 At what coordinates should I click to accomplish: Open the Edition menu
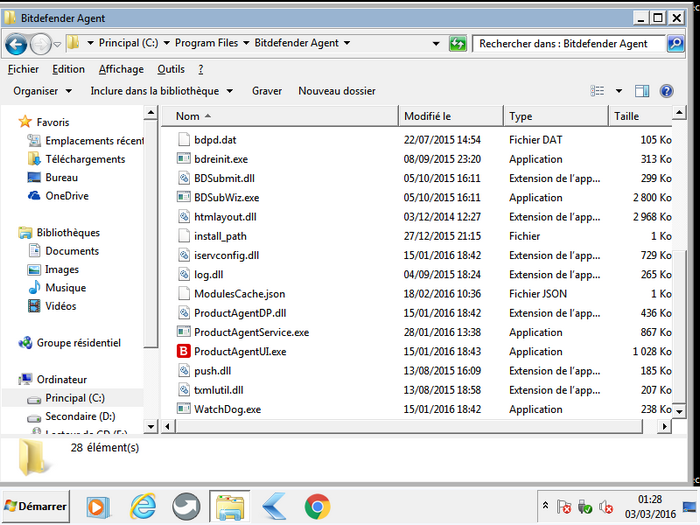point(68,69)
